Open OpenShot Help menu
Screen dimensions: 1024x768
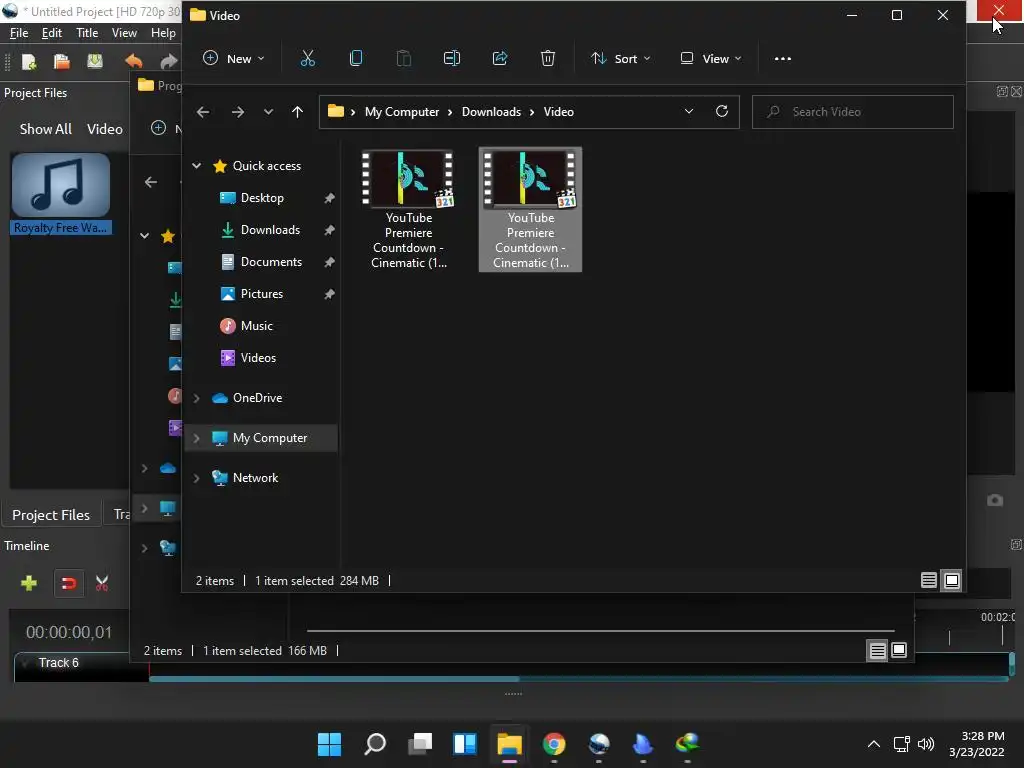coord(163,33)
